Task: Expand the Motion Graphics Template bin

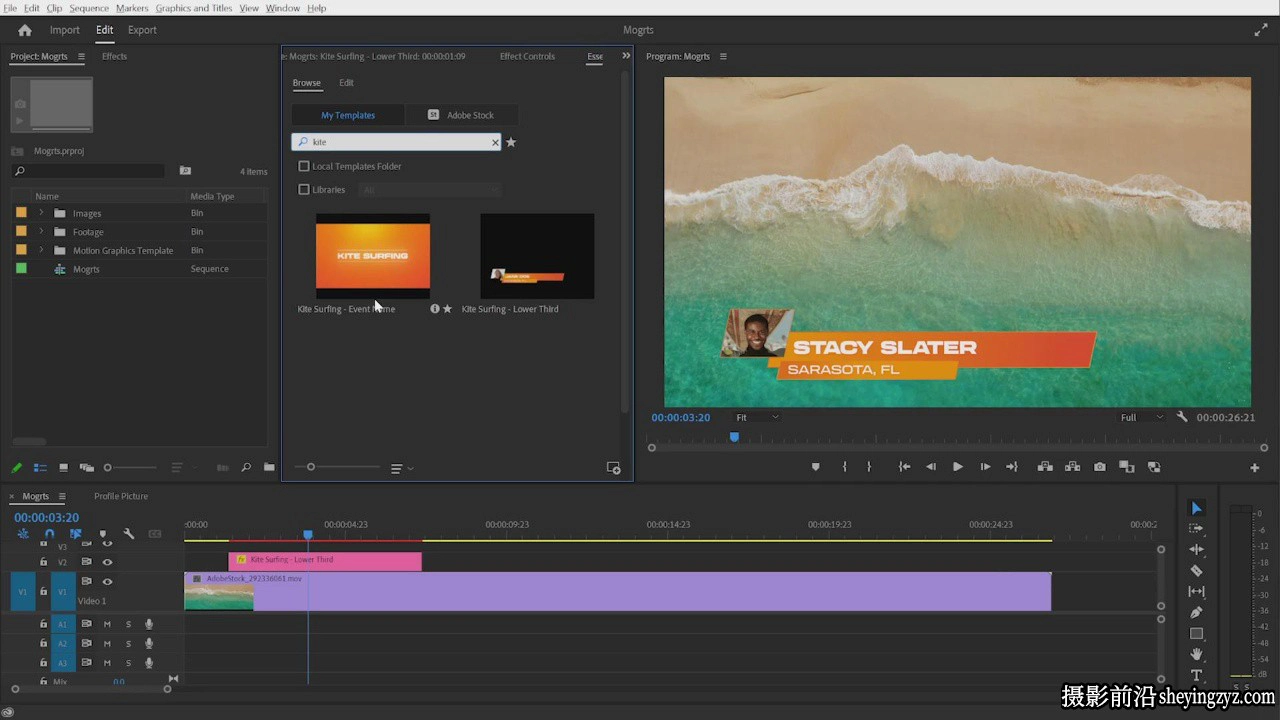Action: pyautogui.click(x=41, y=250)
